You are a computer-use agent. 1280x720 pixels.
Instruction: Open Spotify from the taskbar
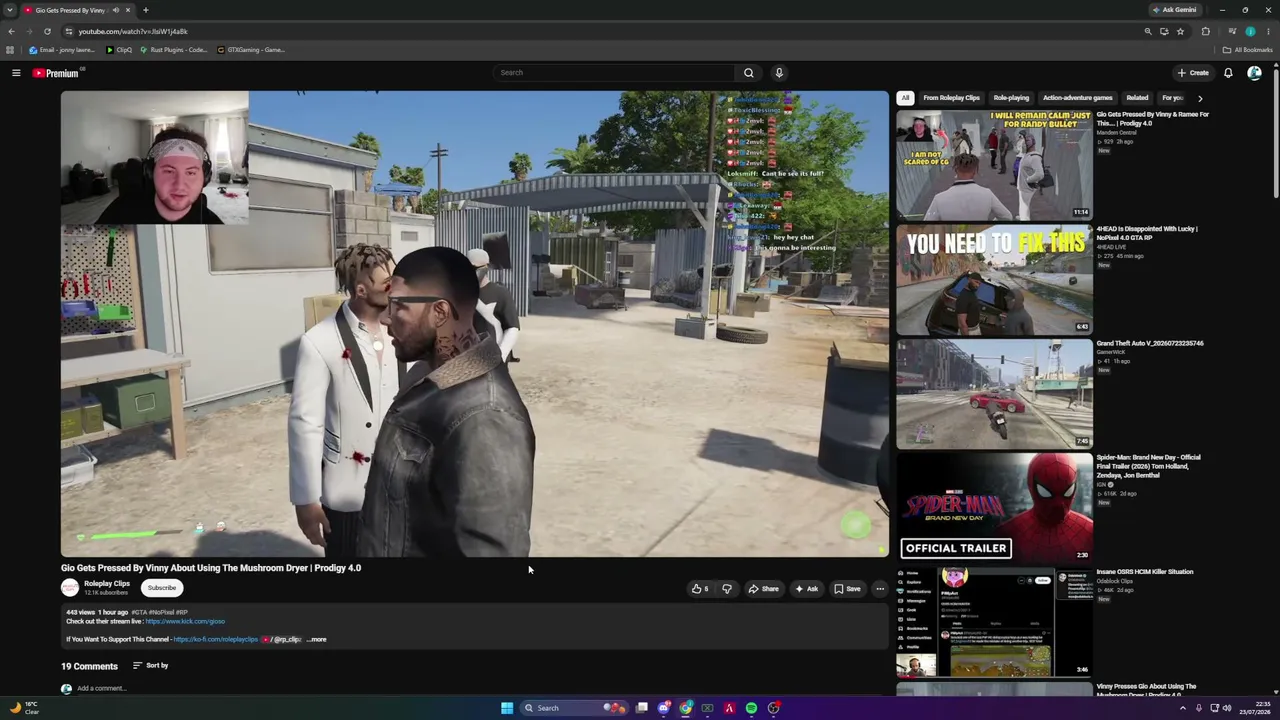751,708
